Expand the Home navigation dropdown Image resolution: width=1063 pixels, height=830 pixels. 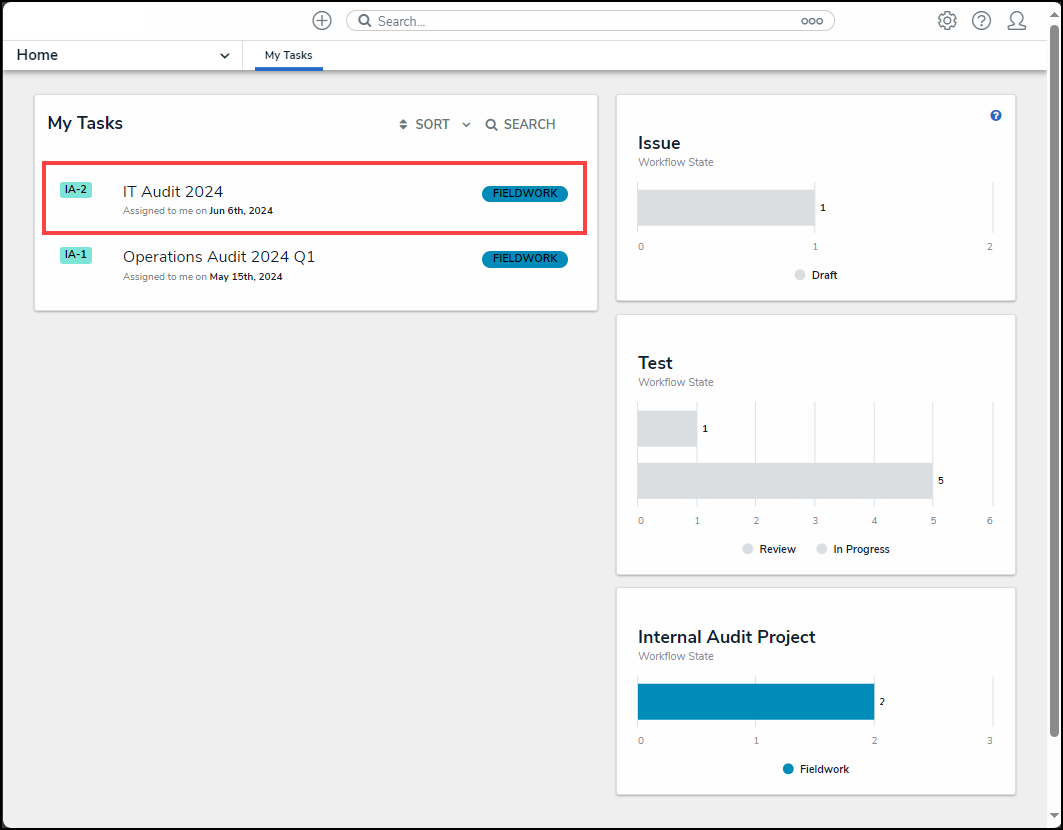coord(224,56)
